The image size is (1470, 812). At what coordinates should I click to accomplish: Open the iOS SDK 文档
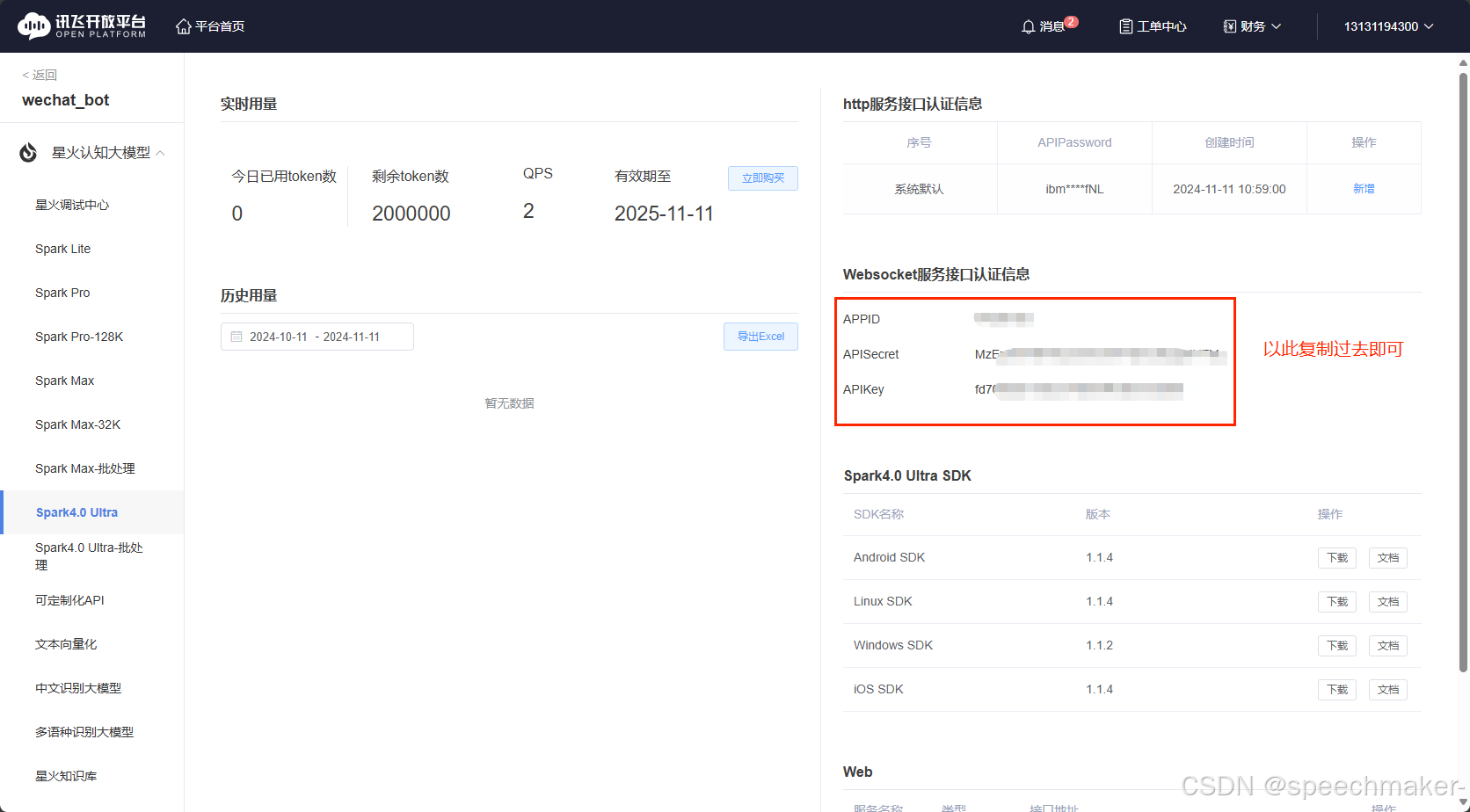[x=1388, y=690]
